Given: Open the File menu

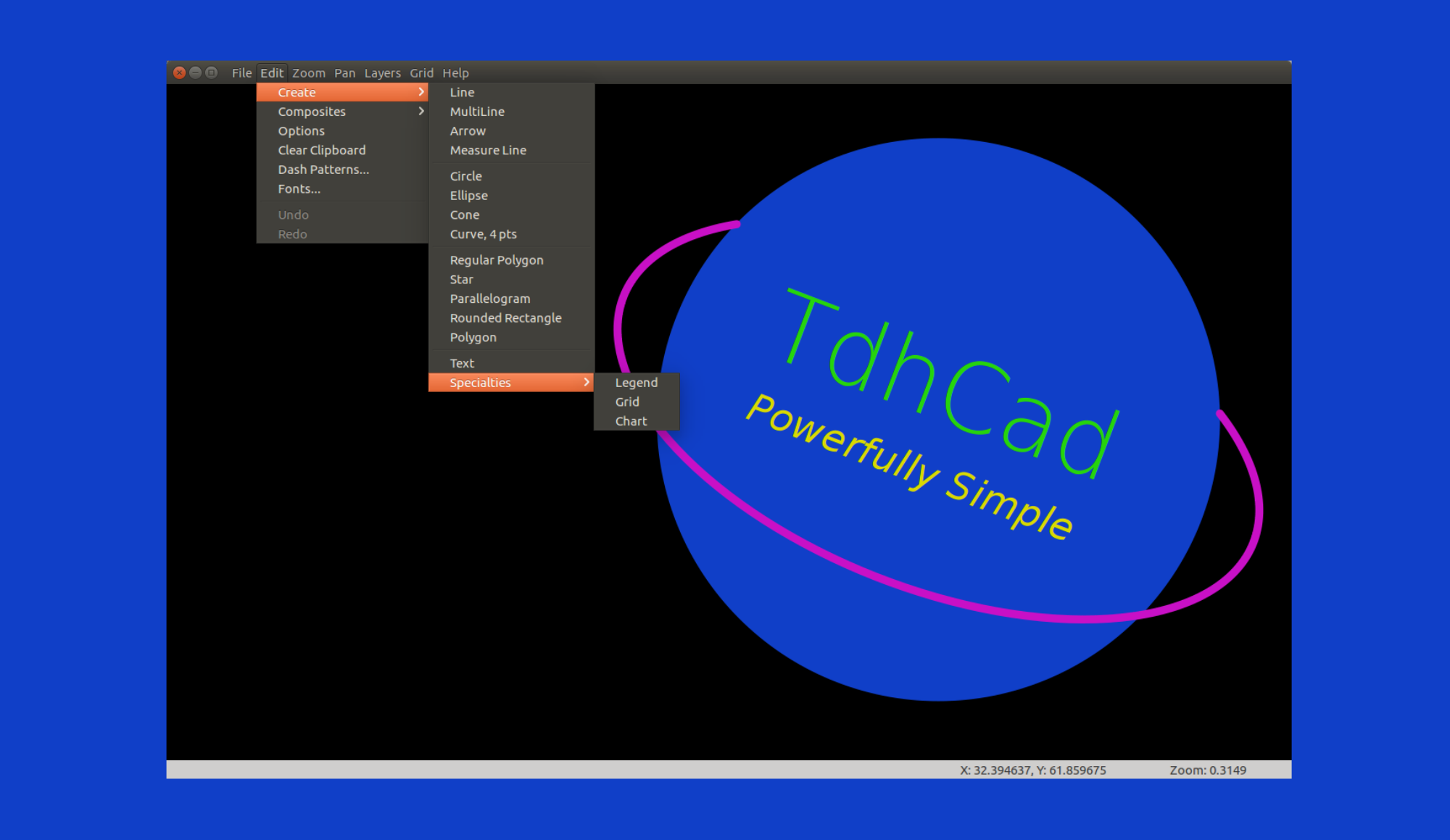Looking at the screenshot, I should [241, 72].
